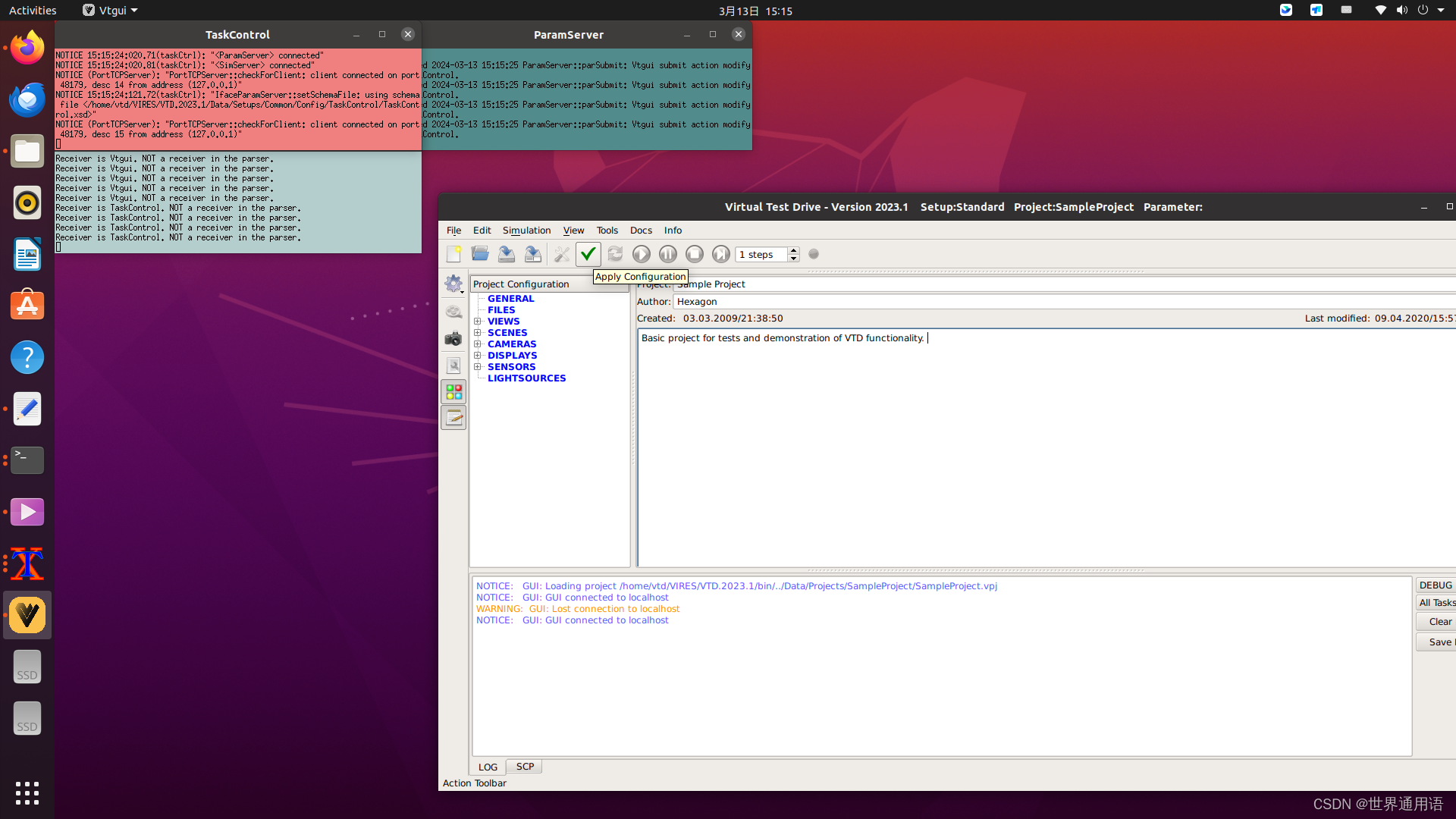The height and width of the screenshot is (819, 1456).
Task: Click the Vtgui V icon in the dock
Action: click(27, 615)
